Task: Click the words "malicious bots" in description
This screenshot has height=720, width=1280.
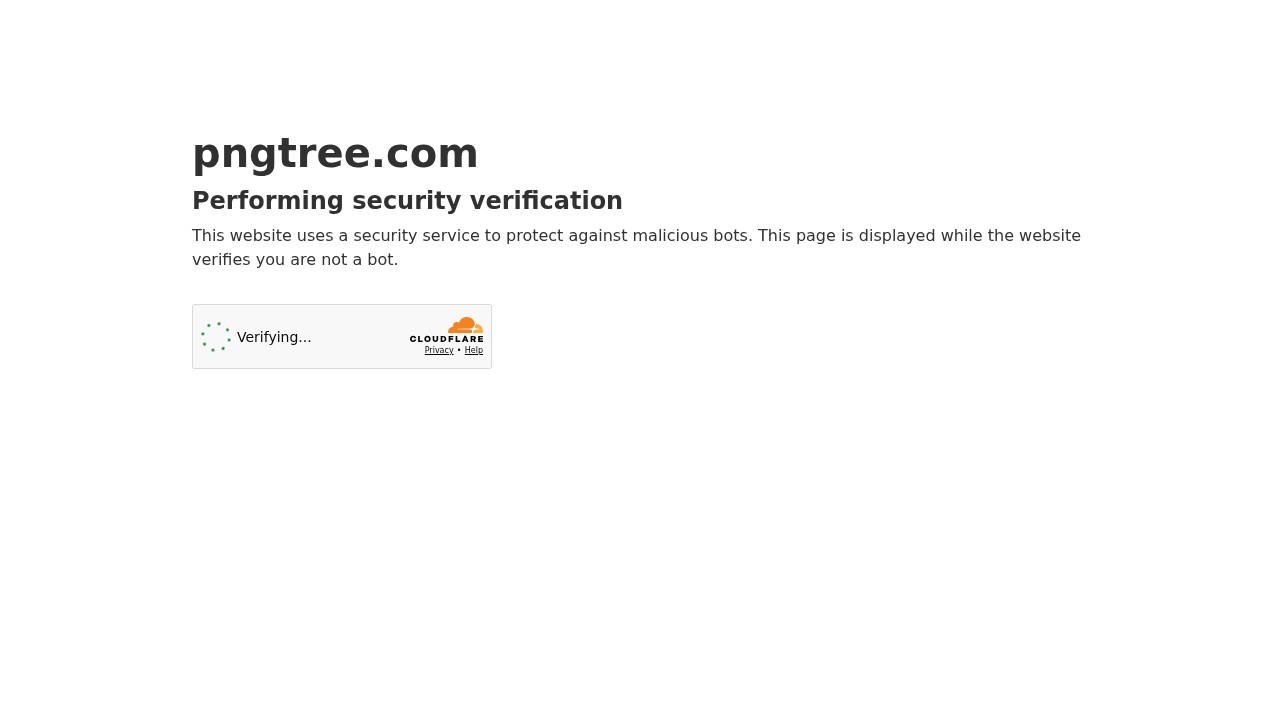Action: pos(690,235)
